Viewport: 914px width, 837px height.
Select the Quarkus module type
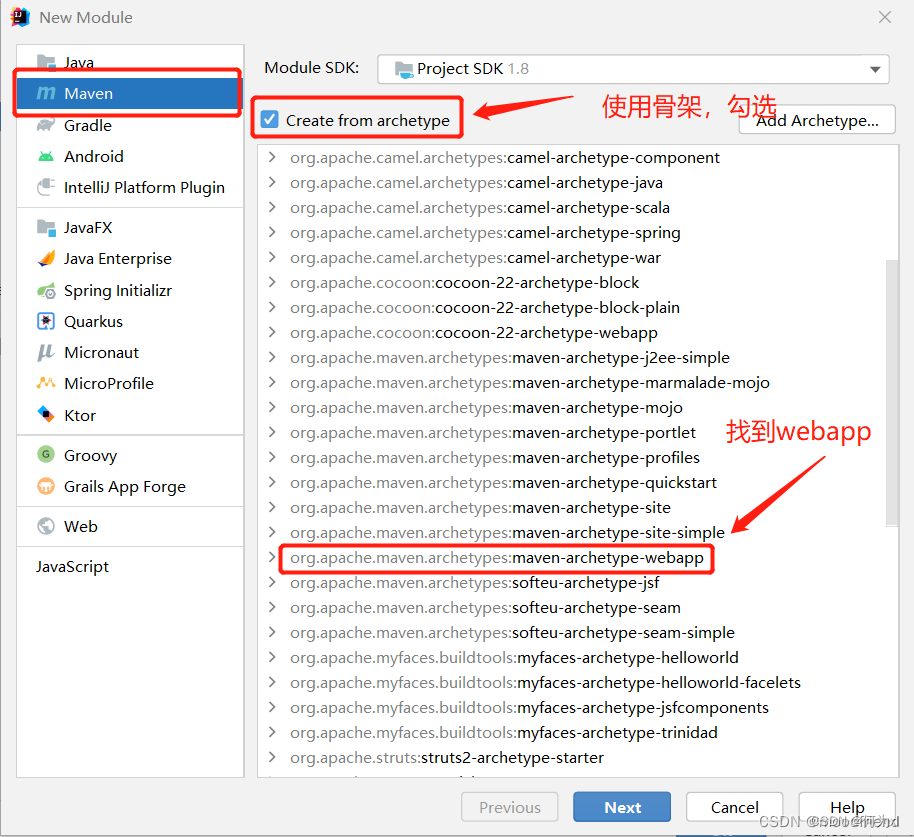[x=129, y=321]
